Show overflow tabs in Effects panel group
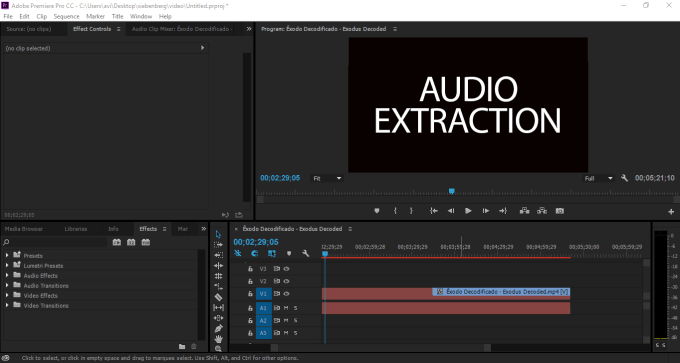 (203, 229)
